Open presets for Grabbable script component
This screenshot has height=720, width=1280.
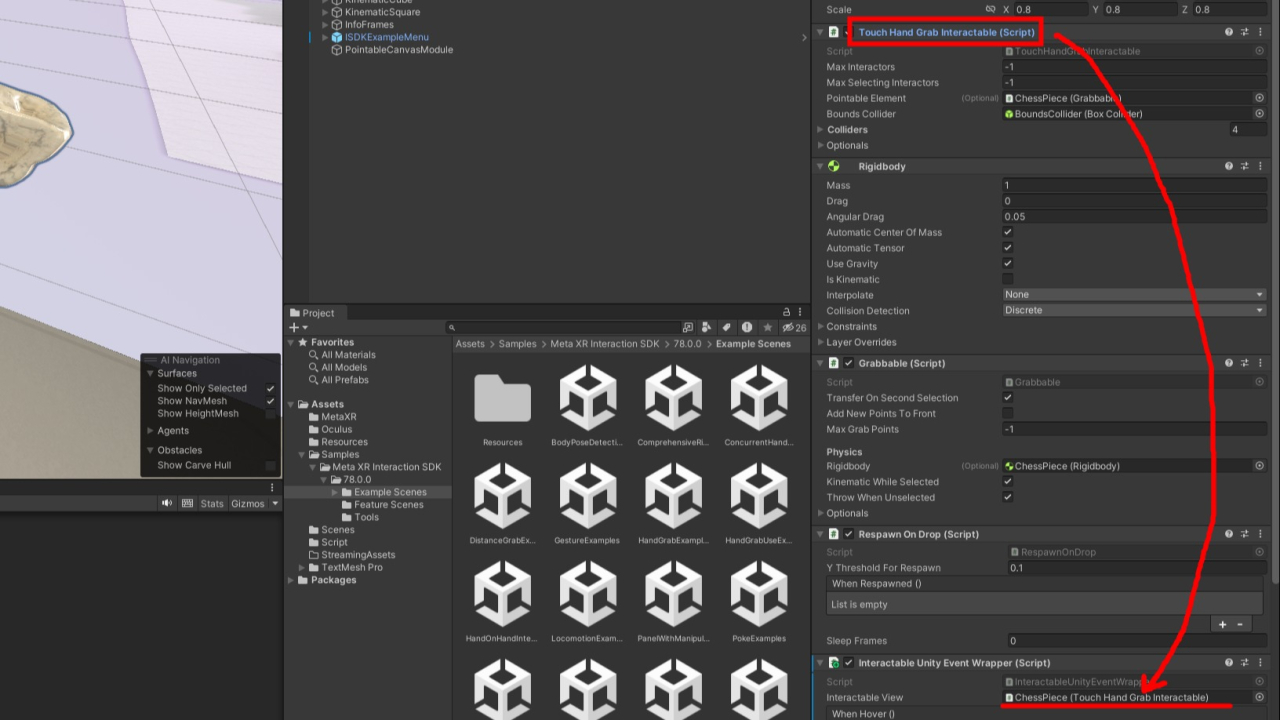pyautogui.click(x=1245, y=363)
